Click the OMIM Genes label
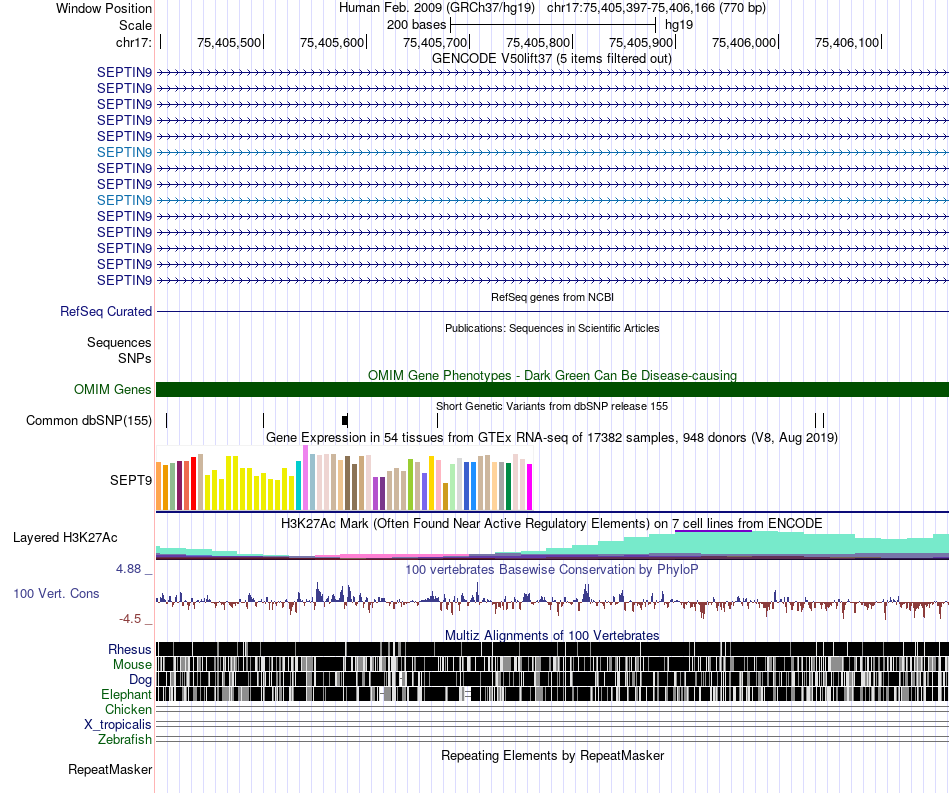This screenshot has width=950, height=793. 113,390
